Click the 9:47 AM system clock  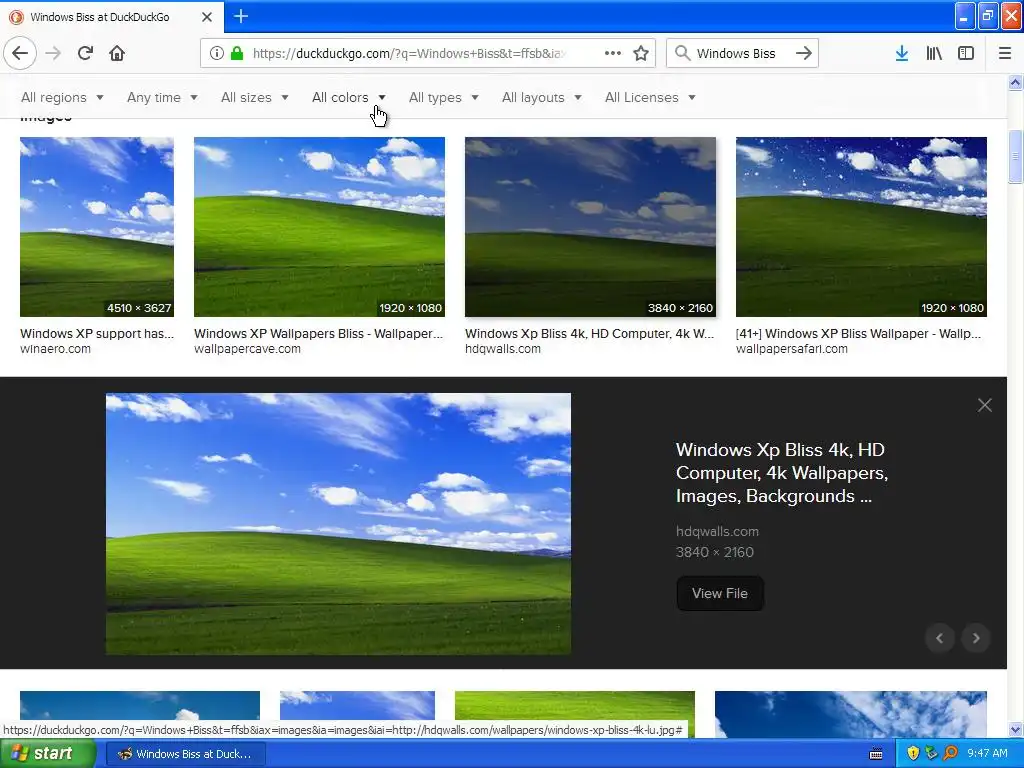point(987,753)
